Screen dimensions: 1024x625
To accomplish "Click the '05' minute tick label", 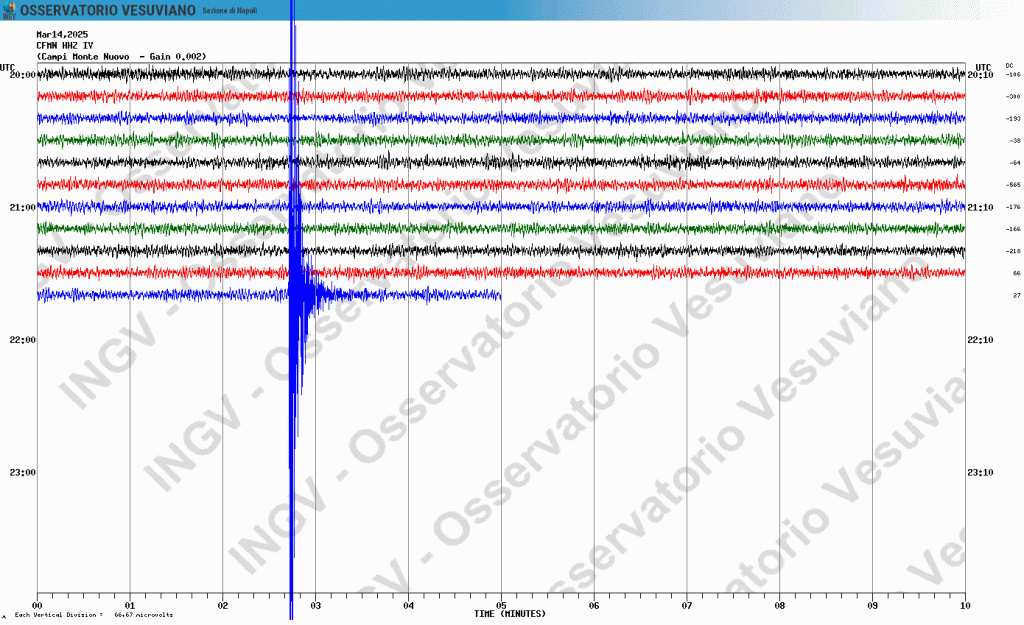I will (501, 606).
